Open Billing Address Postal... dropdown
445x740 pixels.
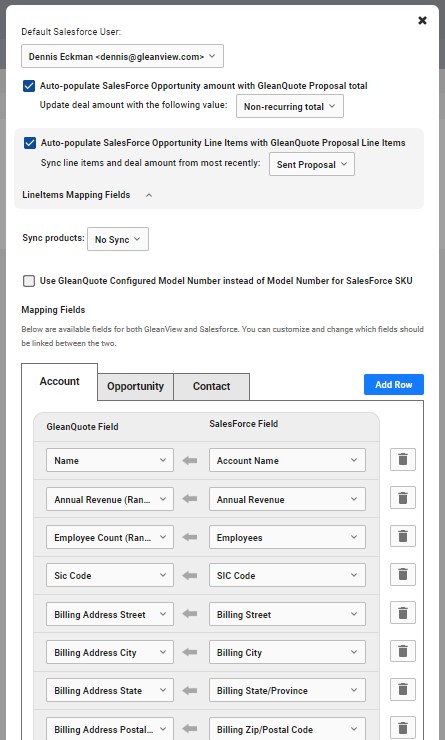(110, 729)
